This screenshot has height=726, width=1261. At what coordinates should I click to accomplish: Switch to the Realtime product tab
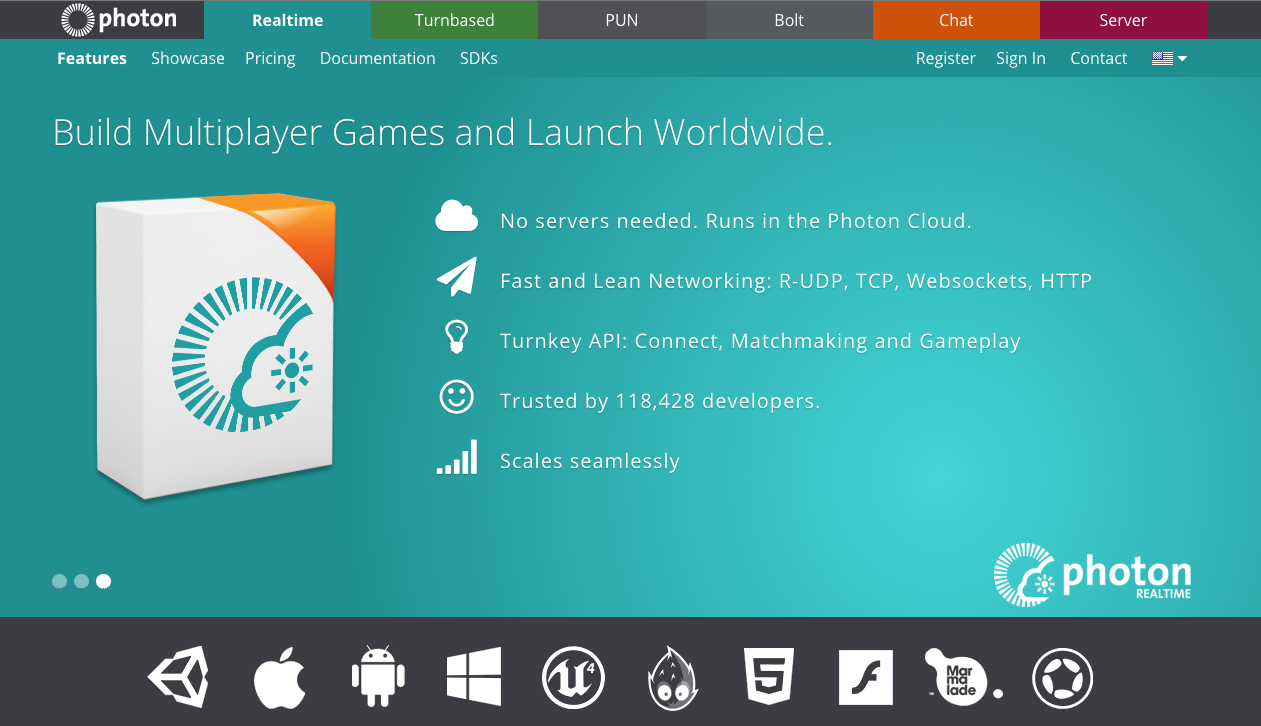click(x=287, y=20)
